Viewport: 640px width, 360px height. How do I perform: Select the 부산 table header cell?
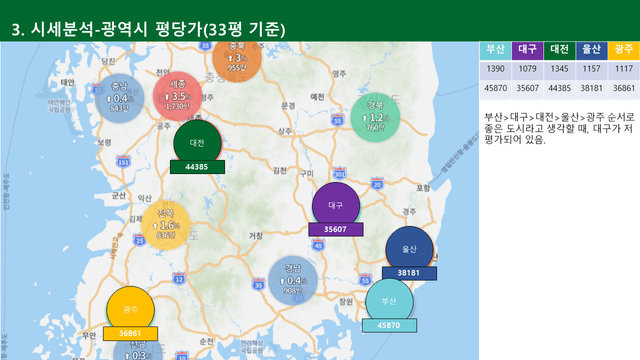496,51
